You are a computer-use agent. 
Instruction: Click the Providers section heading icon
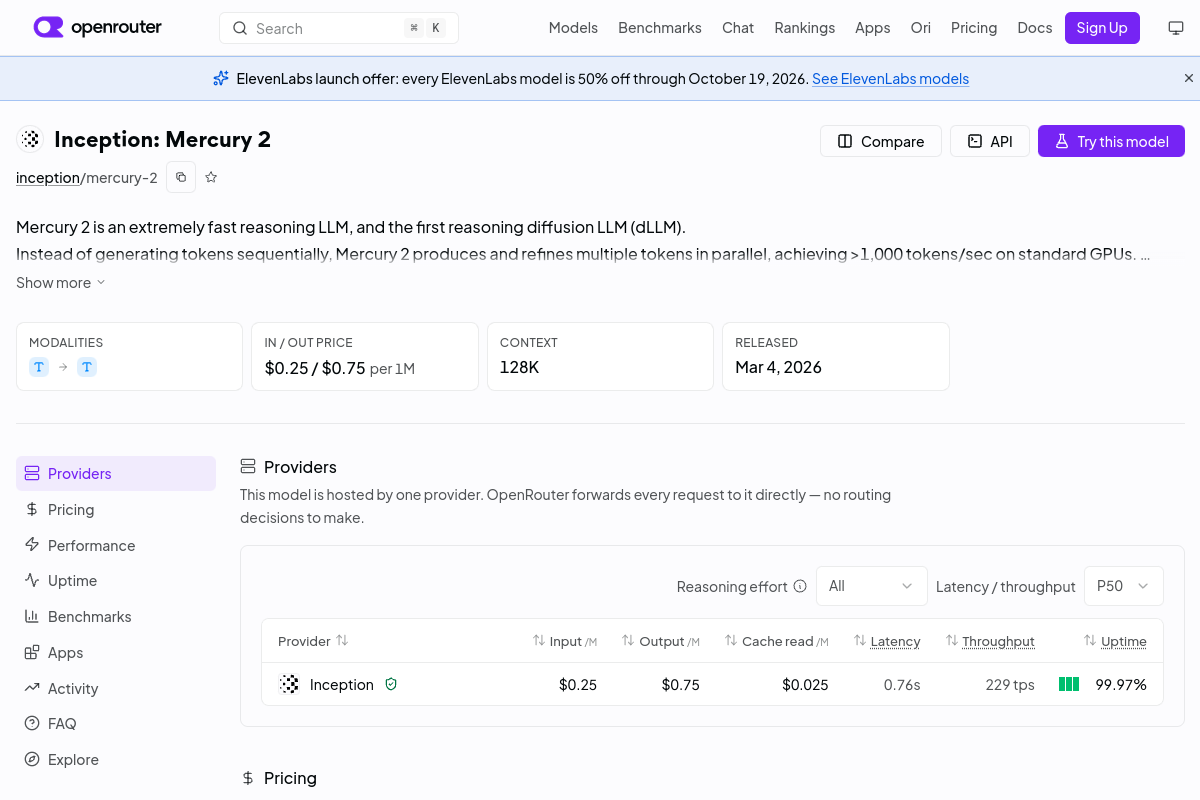click(248, 467)
